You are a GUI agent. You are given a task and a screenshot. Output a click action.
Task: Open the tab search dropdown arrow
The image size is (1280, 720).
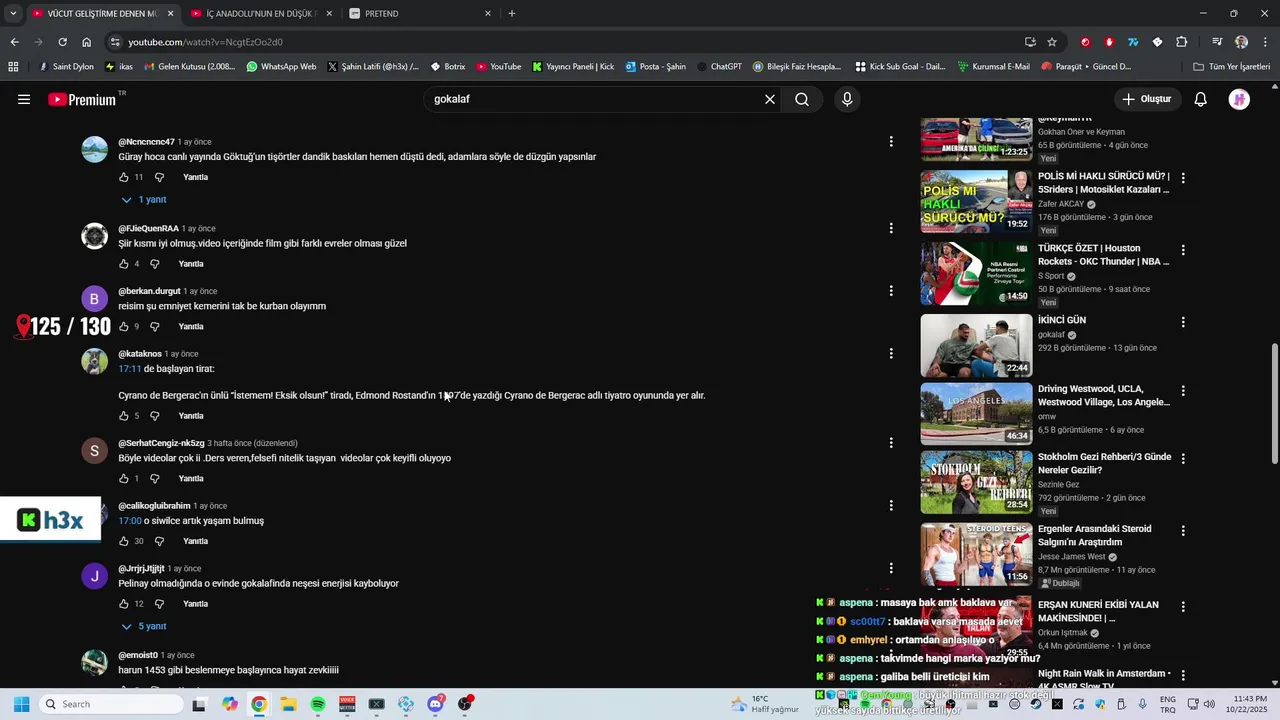[13, 13]
